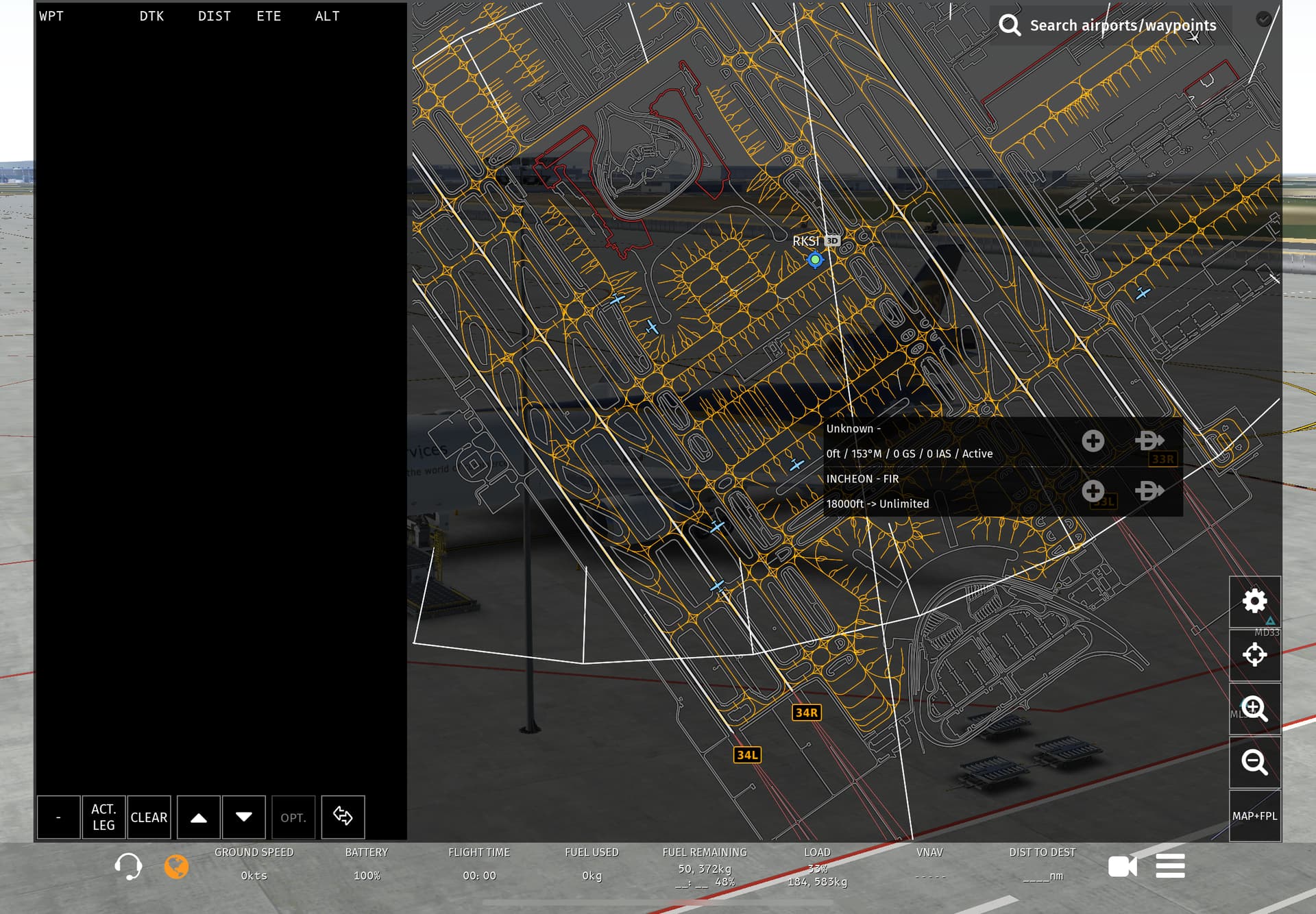Image resolution: width=1316 pixels, height=914 pixels.
Task: Zoom out on the map
Action: [x=1254, y=762]
